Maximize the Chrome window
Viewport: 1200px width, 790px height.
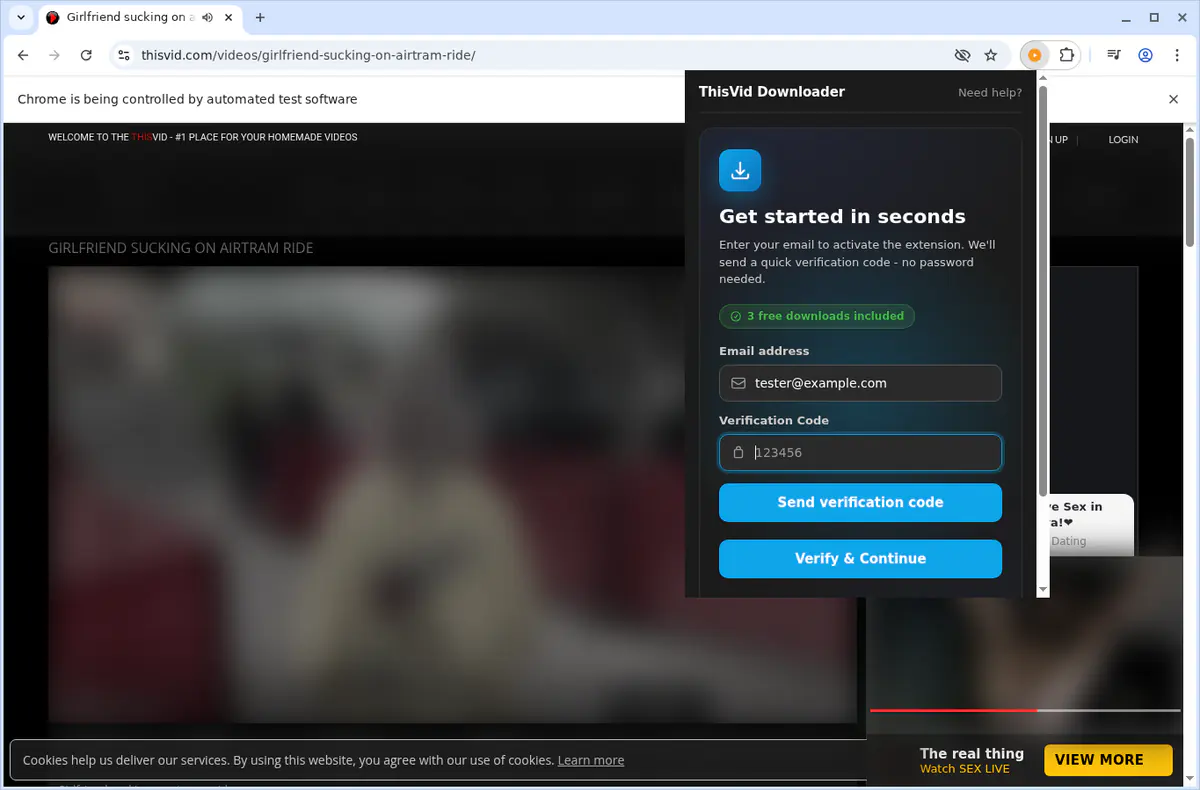(1154, 17)
